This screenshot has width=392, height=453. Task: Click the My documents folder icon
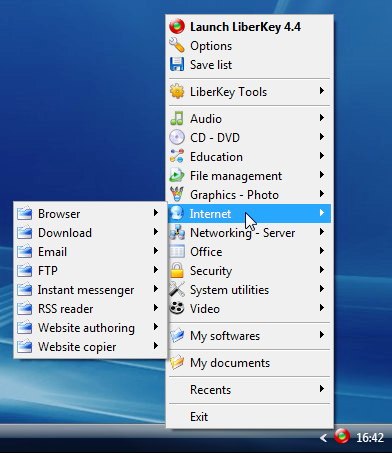tap(177, 362)
